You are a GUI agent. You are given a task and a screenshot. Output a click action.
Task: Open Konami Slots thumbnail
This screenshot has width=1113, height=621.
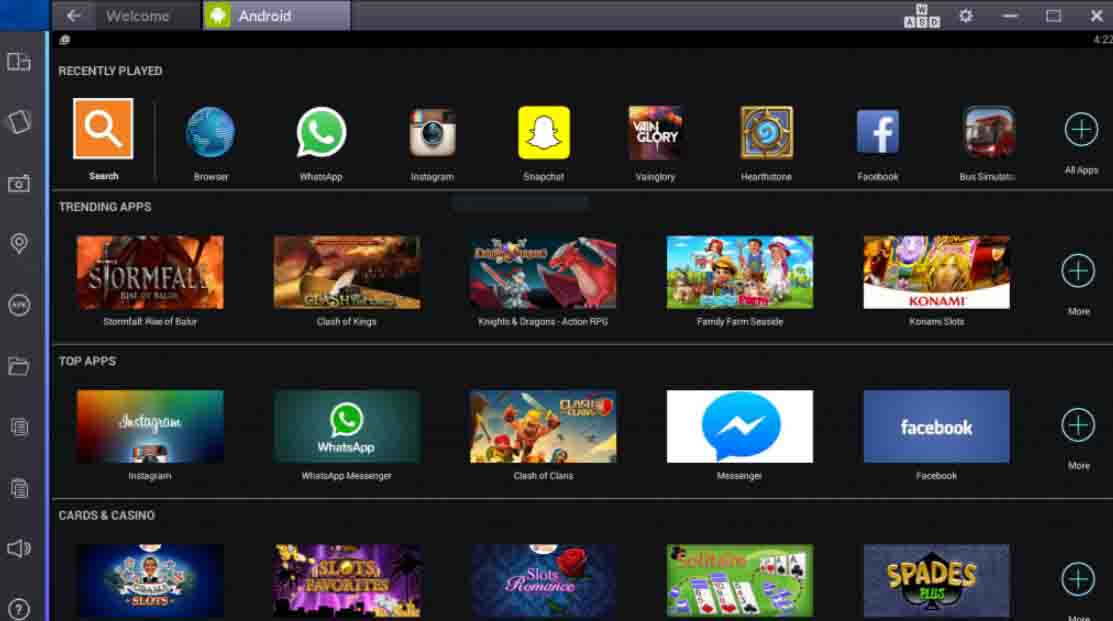tap(936, 273)
